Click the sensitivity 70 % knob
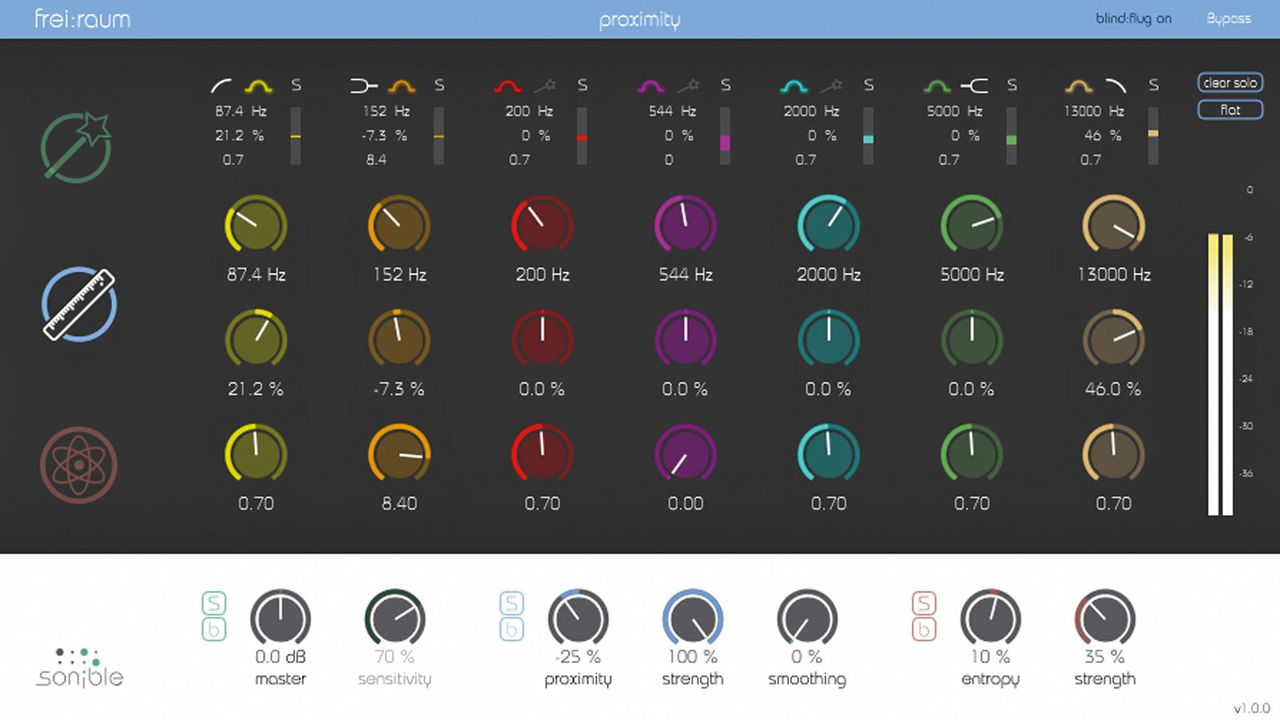 [395, 619]
